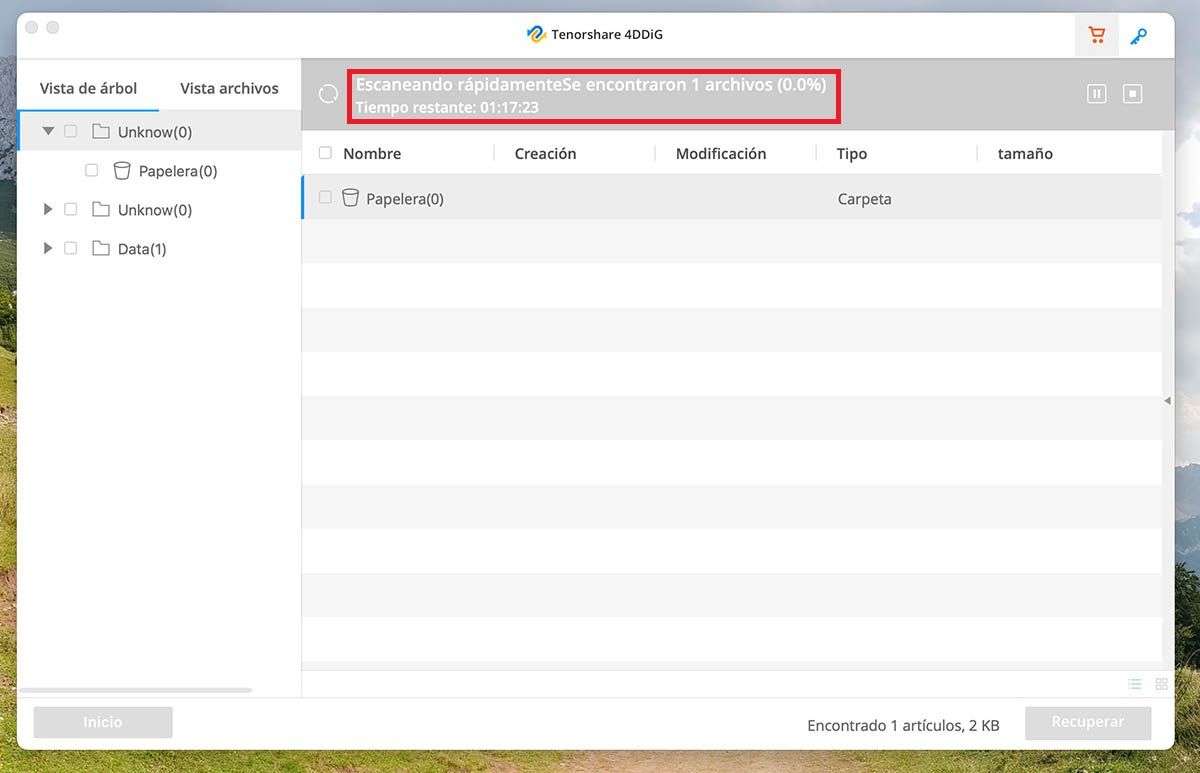Pause the scan with the pause icon

pyautogui.click(x=1096, y=93)
